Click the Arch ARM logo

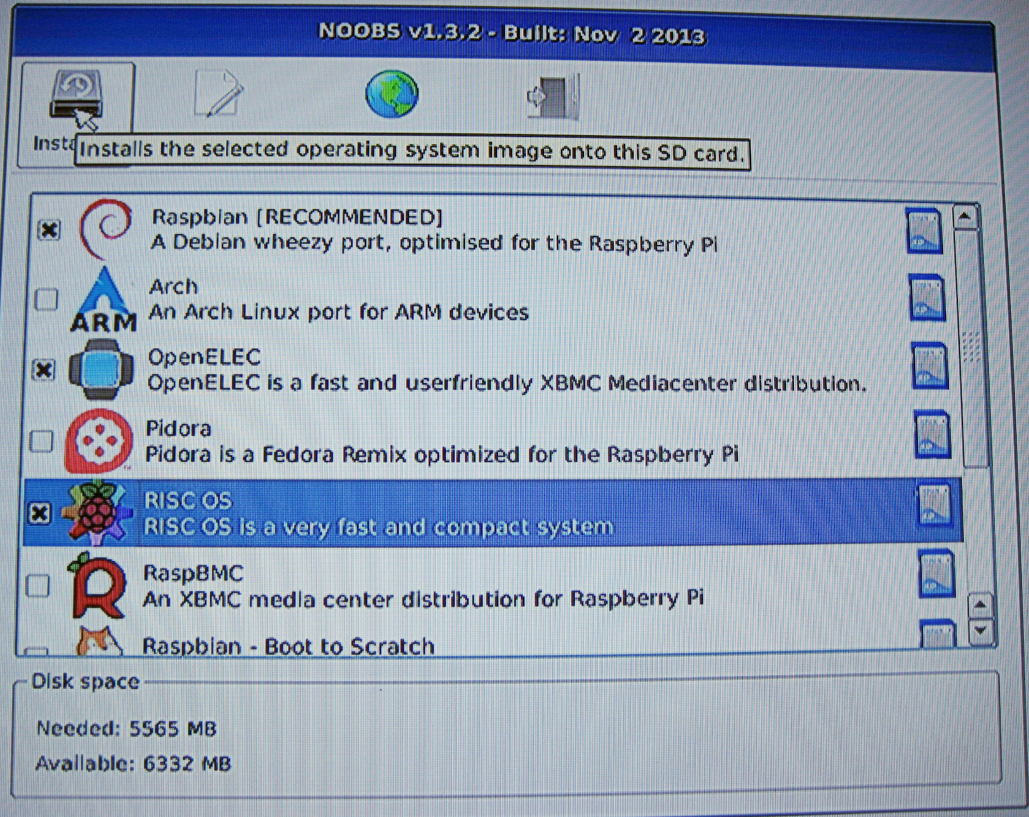click(x=104, y=300)
